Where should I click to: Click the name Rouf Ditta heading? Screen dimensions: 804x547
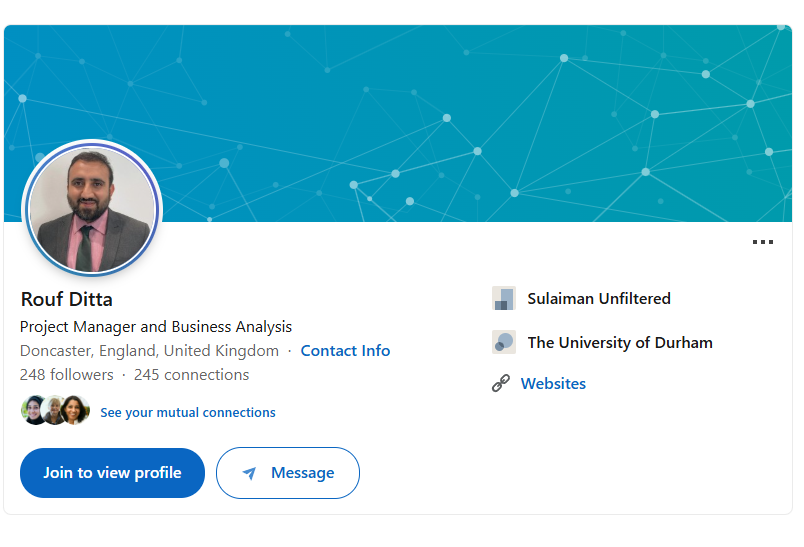[x=66, y=299]
